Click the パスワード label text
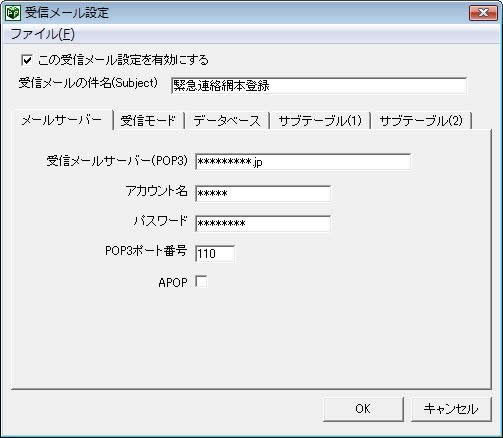This screenshot has width=503, height=438. [x=160, y=221]
